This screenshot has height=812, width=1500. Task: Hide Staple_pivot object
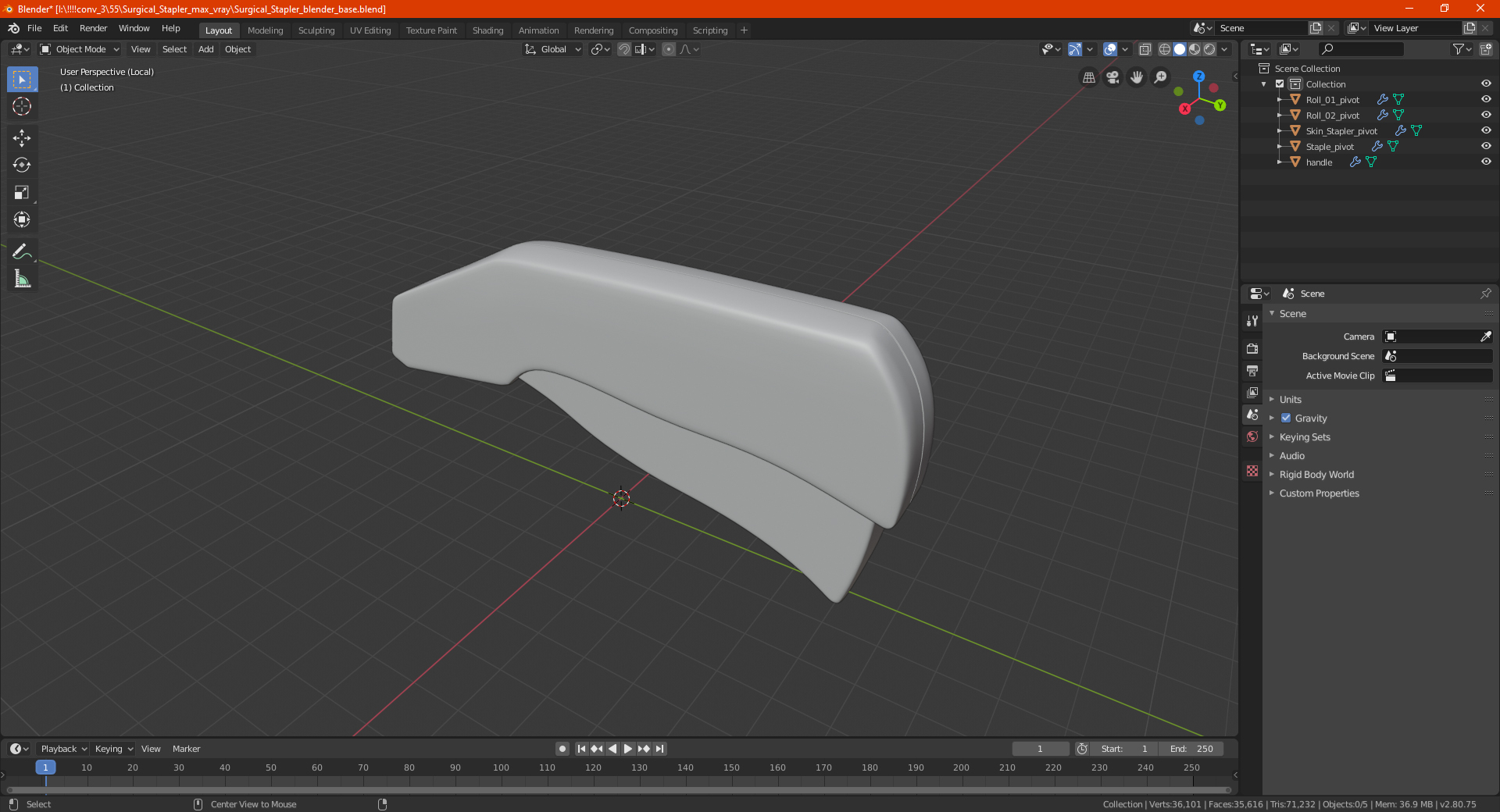click(1486, 146)
